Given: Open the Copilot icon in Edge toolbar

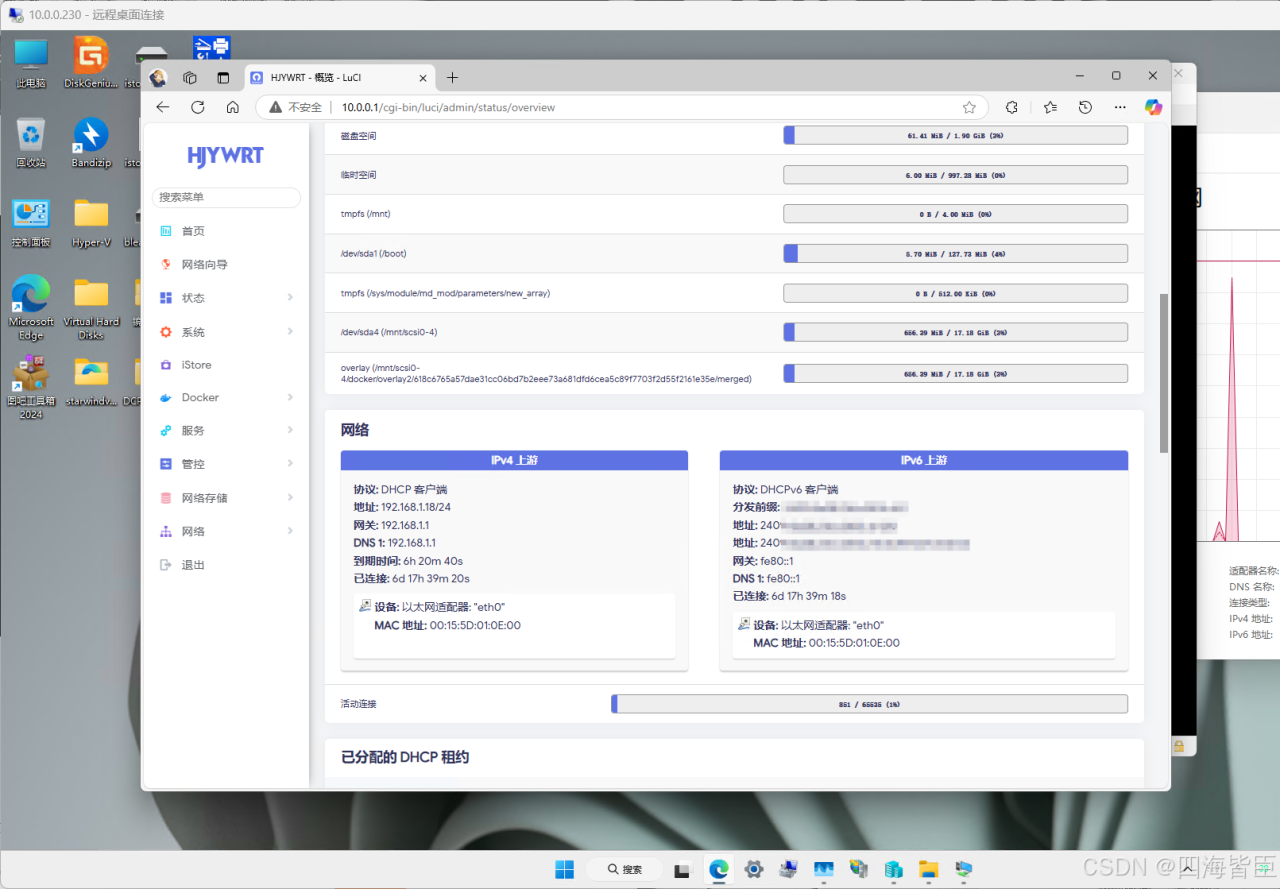Looking at the screenshot, I should coord(1153,107).
